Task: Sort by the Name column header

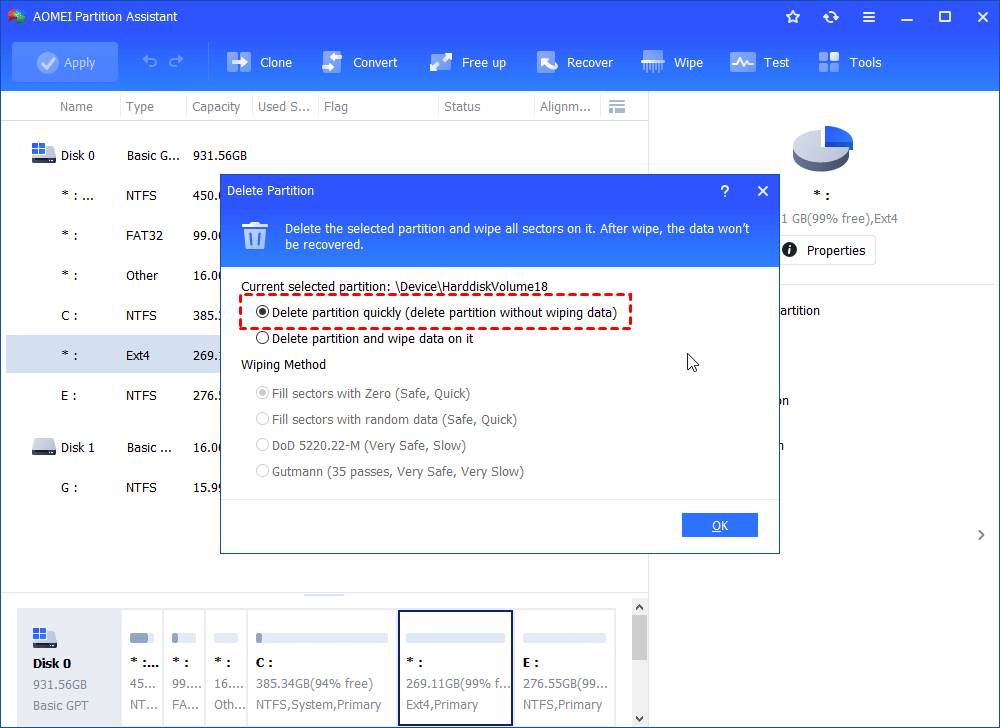Action: click(77, 106)
